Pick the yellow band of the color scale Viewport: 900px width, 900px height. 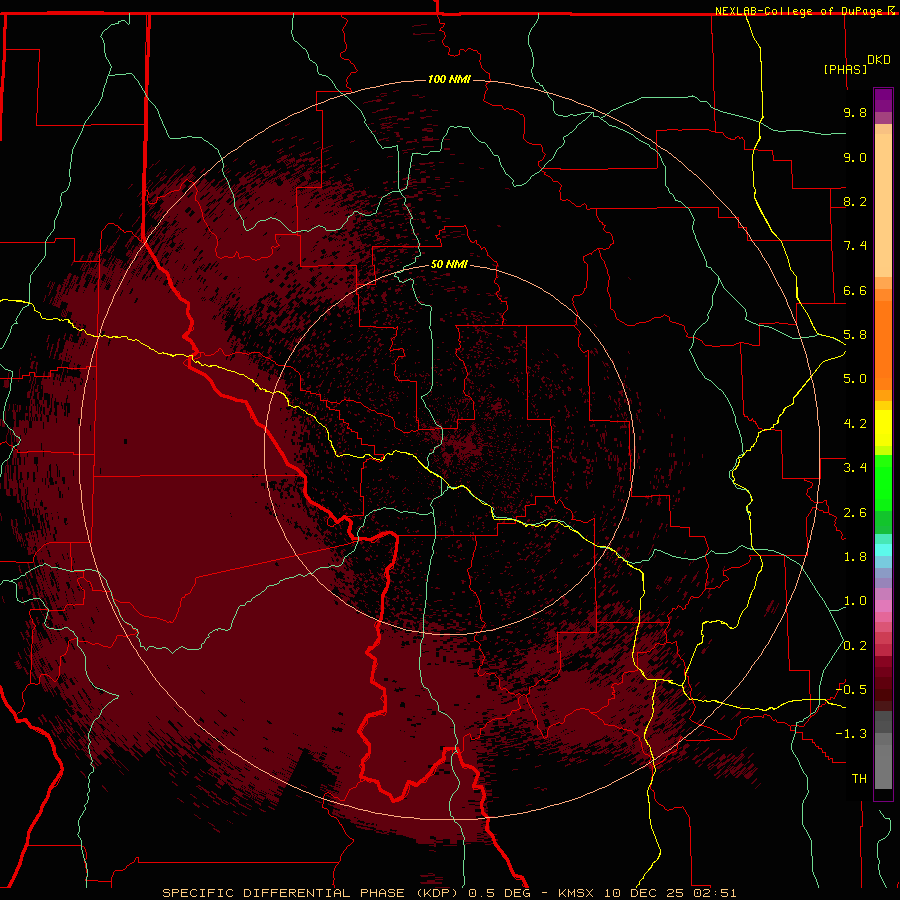tap(883, 428)
